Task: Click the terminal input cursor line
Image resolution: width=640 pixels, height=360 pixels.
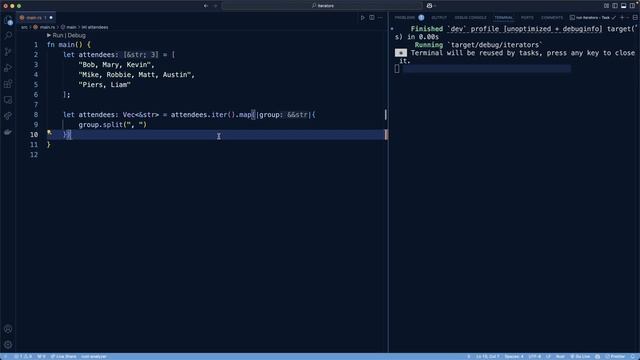Action: tap(482, 69)
